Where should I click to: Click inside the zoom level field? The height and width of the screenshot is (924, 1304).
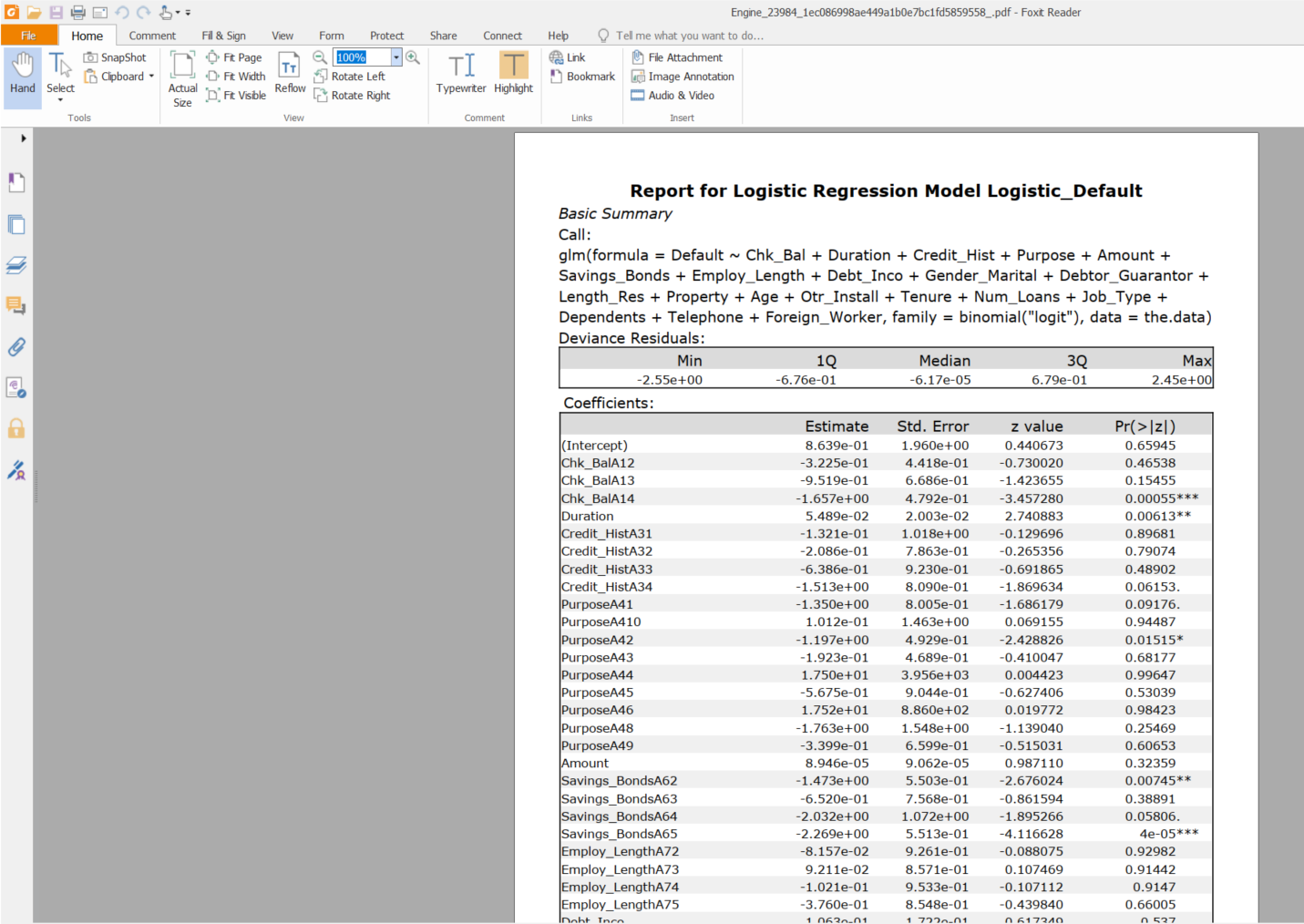tap(363, 56)
